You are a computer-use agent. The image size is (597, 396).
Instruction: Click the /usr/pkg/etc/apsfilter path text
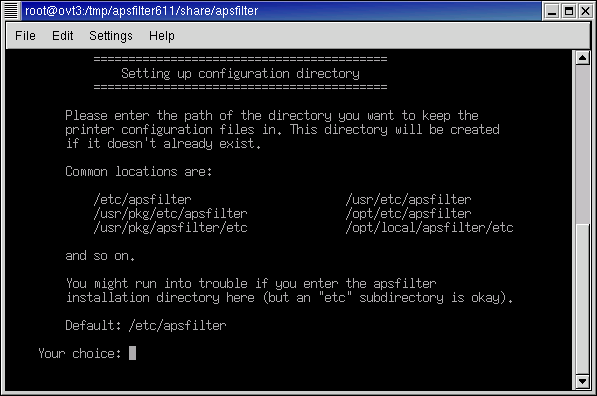point(171,214)
